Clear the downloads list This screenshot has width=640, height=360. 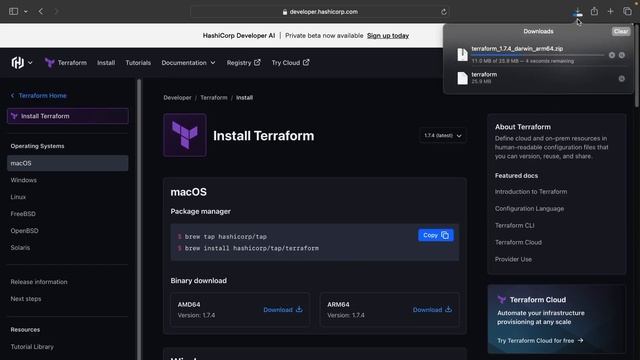pos(621,31)
